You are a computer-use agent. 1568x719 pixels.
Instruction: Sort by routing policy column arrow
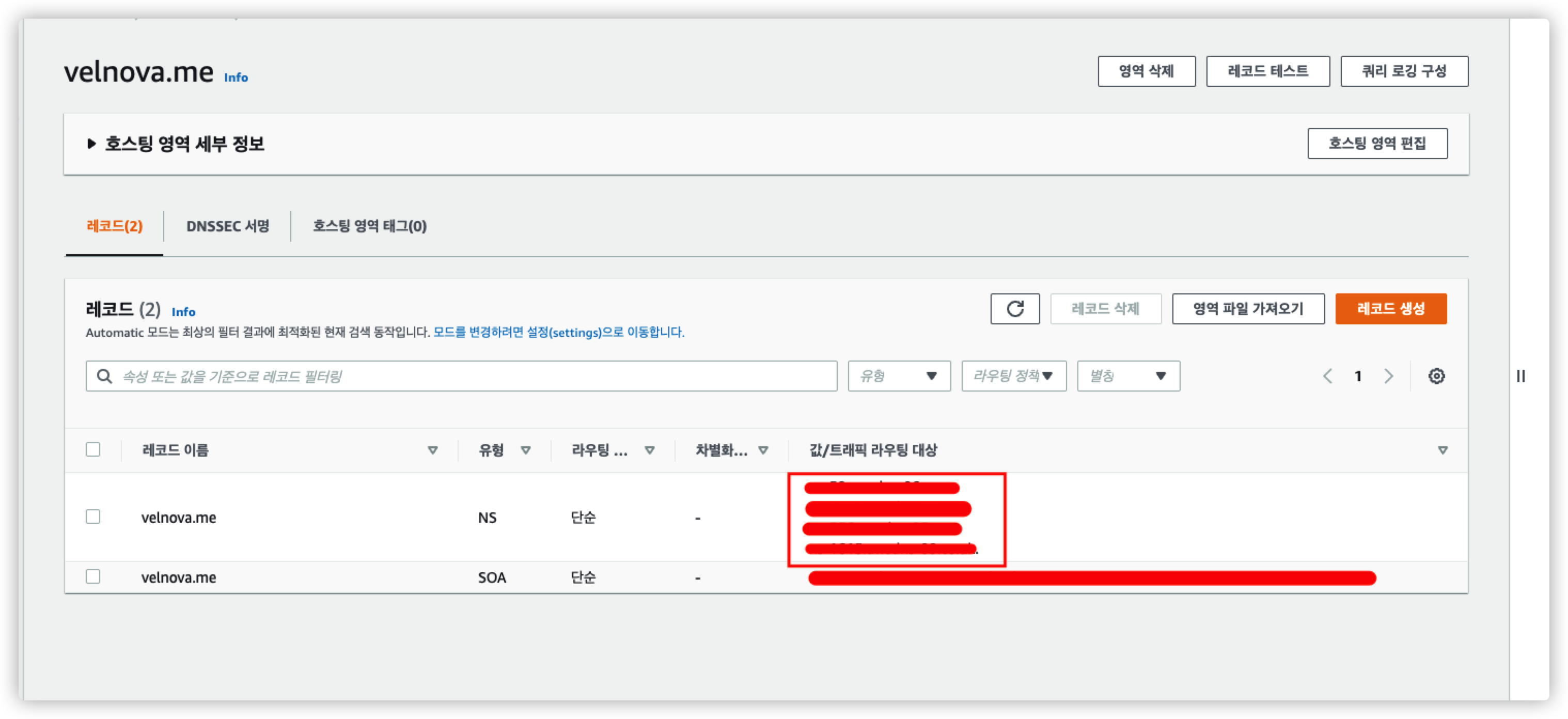pyautogui.click(x=650, y=450)
